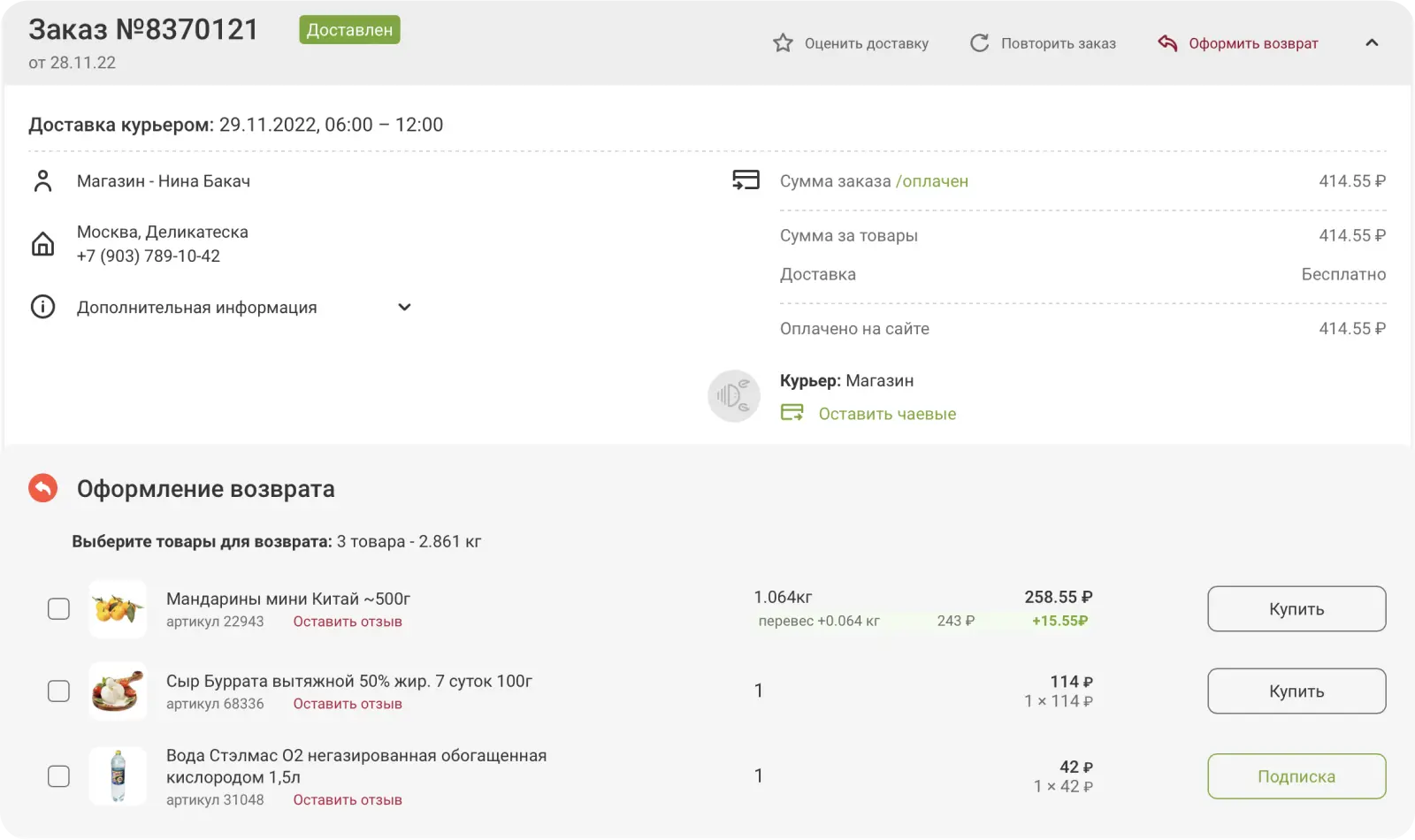Click the star icon to rate delivery
Viewport: 1415px width, 840px height.
pyautogui.click(x=783, y=43)
